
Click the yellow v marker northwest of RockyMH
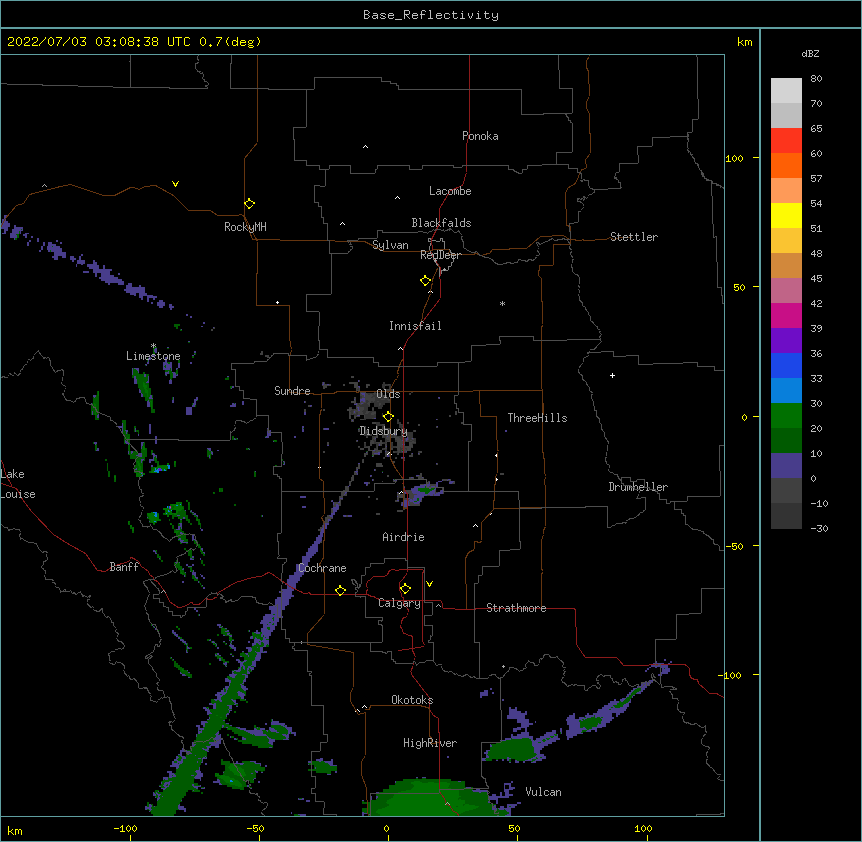[175, 184]
